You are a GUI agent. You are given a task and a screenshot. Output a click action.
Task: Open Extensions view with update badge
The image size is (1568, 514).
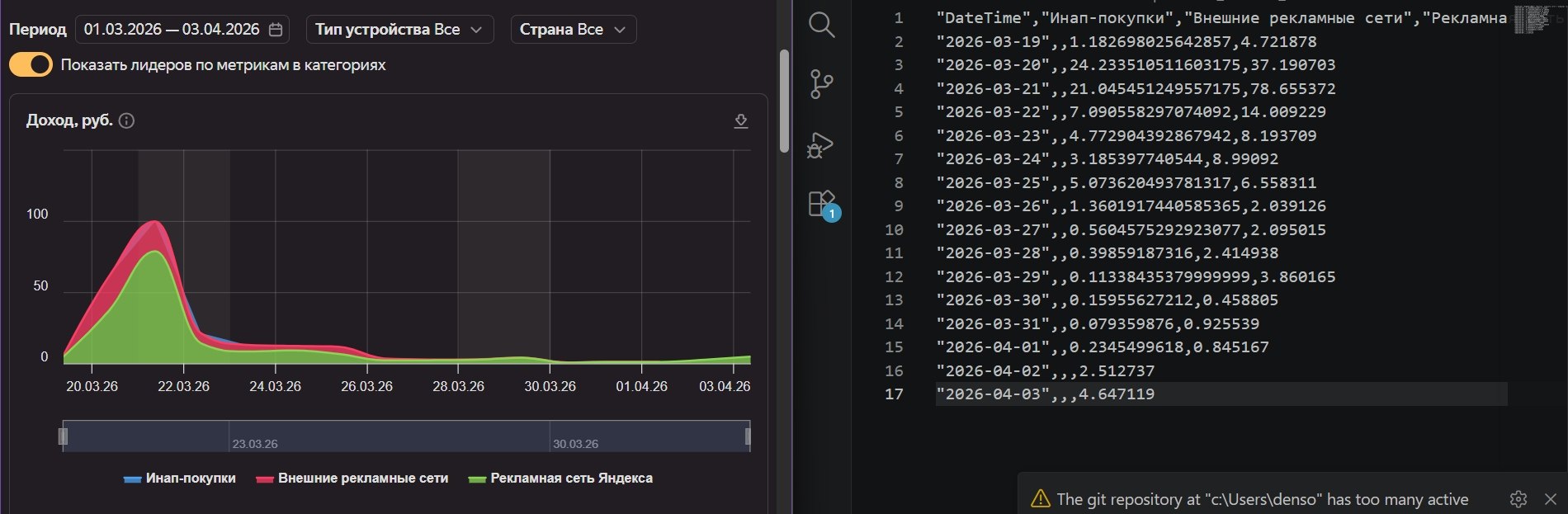(822, 204)
